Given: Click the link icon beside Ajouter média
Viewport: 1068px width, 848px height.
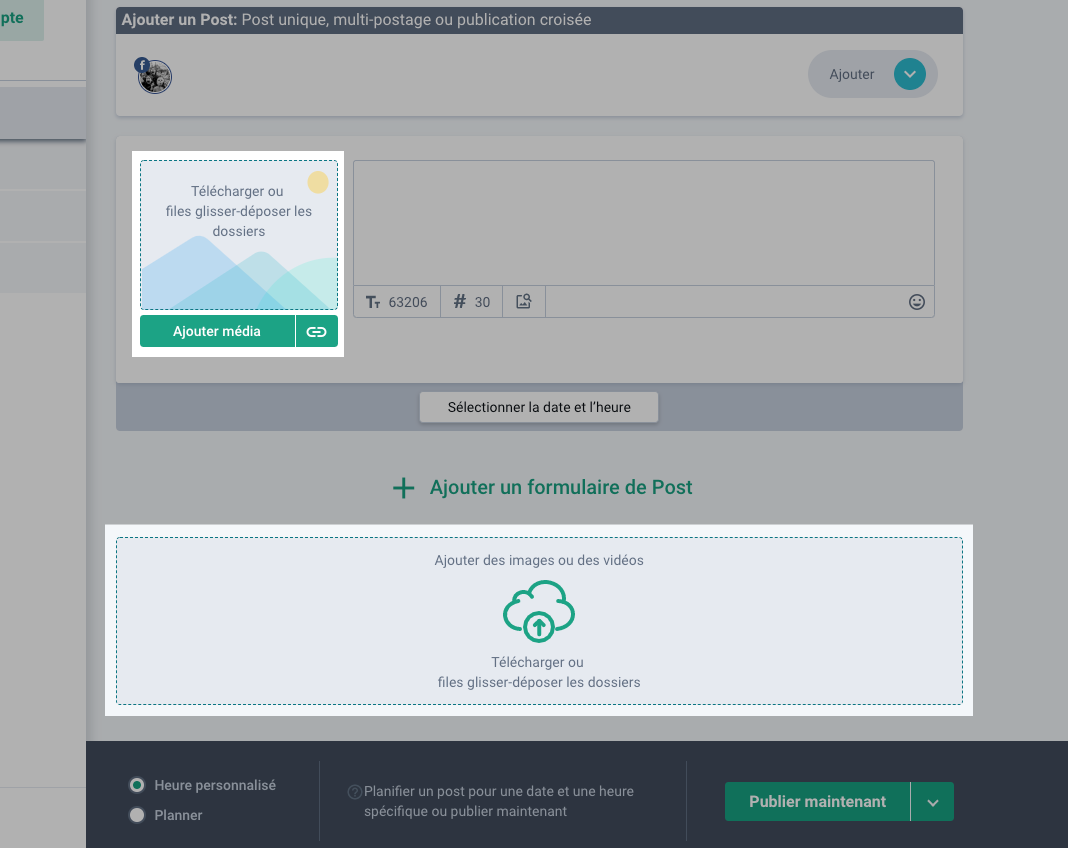Looking at the screenshot, I should coord(317,332).
